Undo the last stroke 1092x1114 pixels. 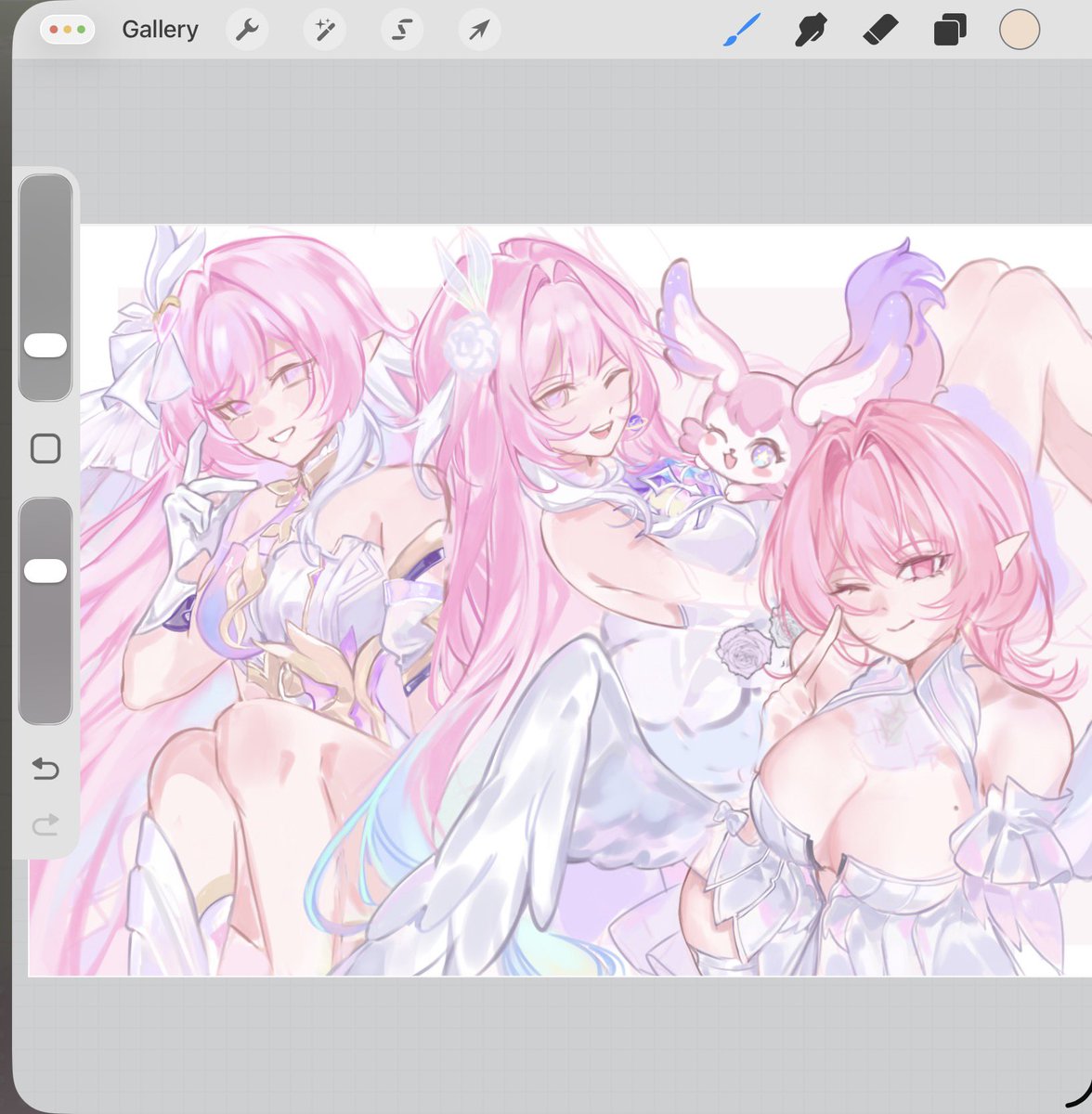point(45,769)
